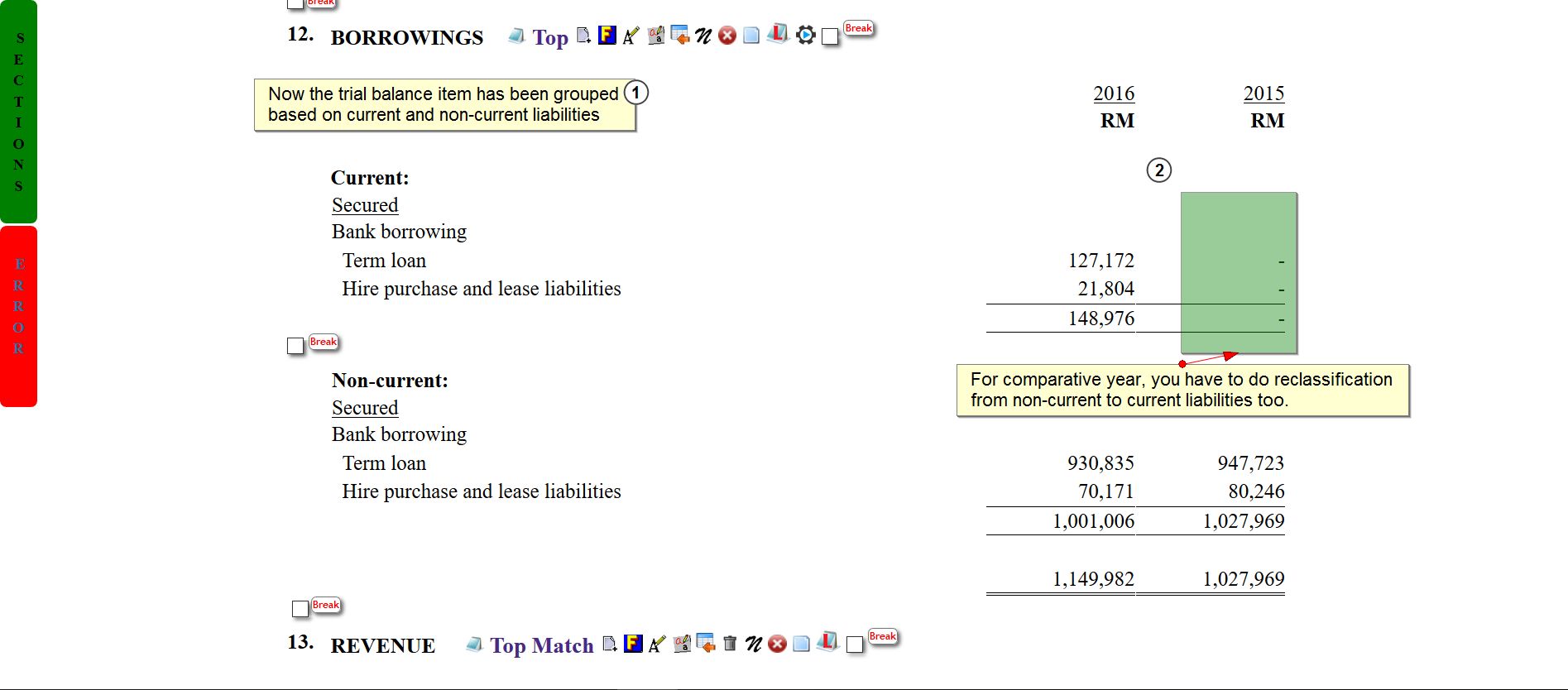
Task: Click the yellow F icon beside BORROWINGS
Action: pos(607,36)
